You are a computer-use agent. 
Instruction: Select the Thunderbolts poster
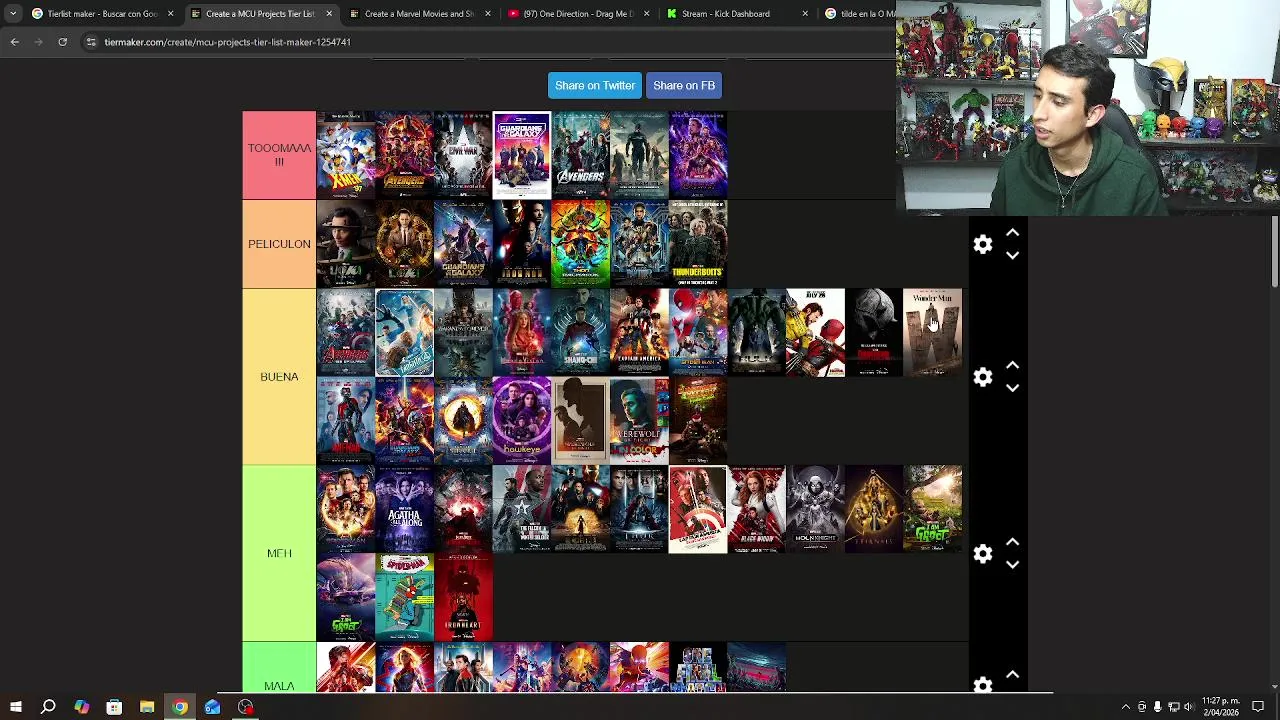(x=698, y=244)
